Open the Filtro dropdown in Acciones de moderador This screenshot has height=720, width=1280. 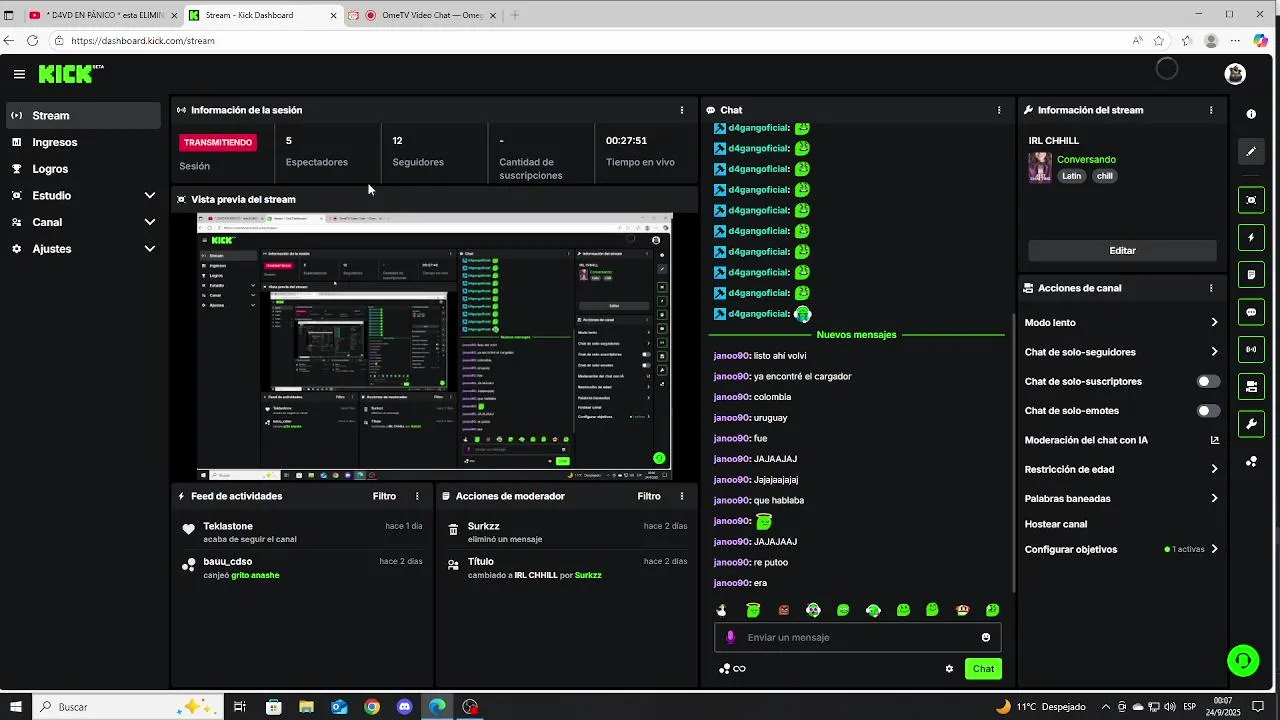tap(649, 496)
